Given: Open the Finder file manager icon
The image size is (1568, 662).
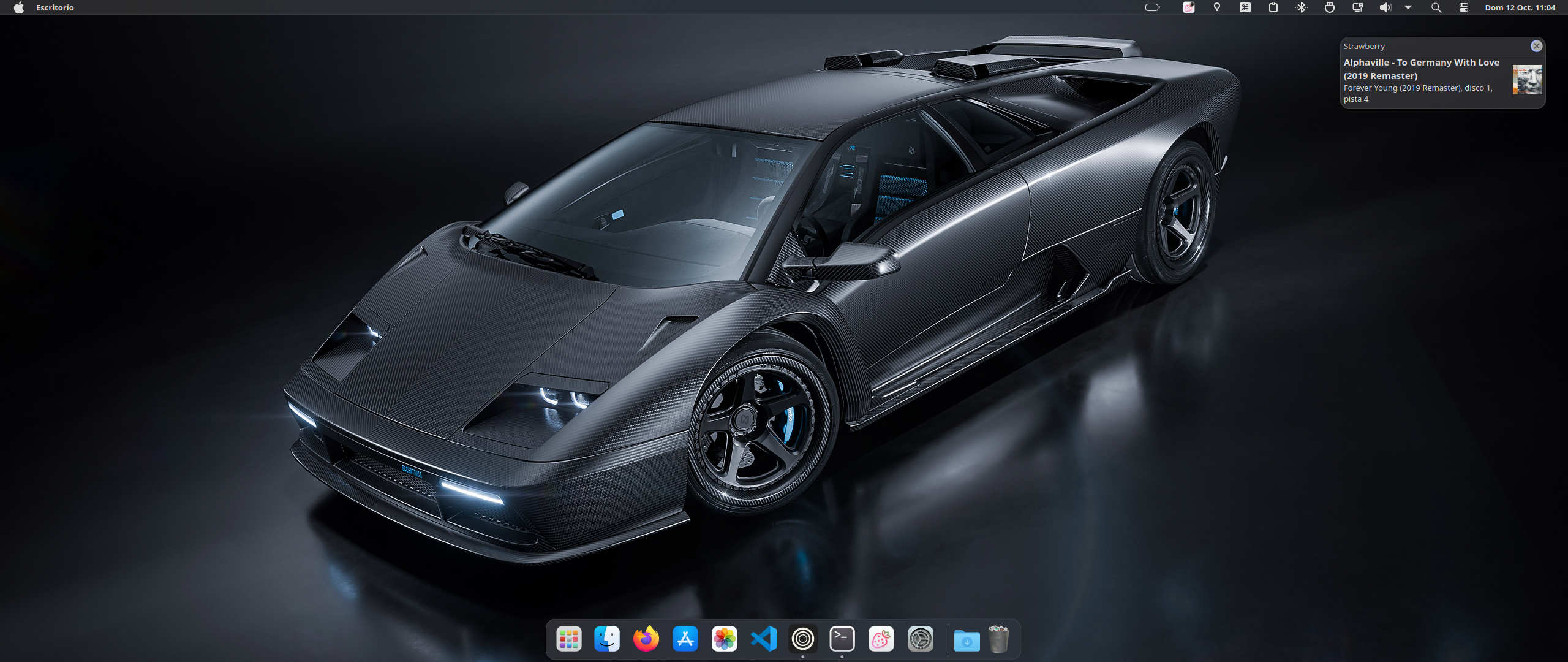Looking at the screenshot, I should click(x=607, y=639).
